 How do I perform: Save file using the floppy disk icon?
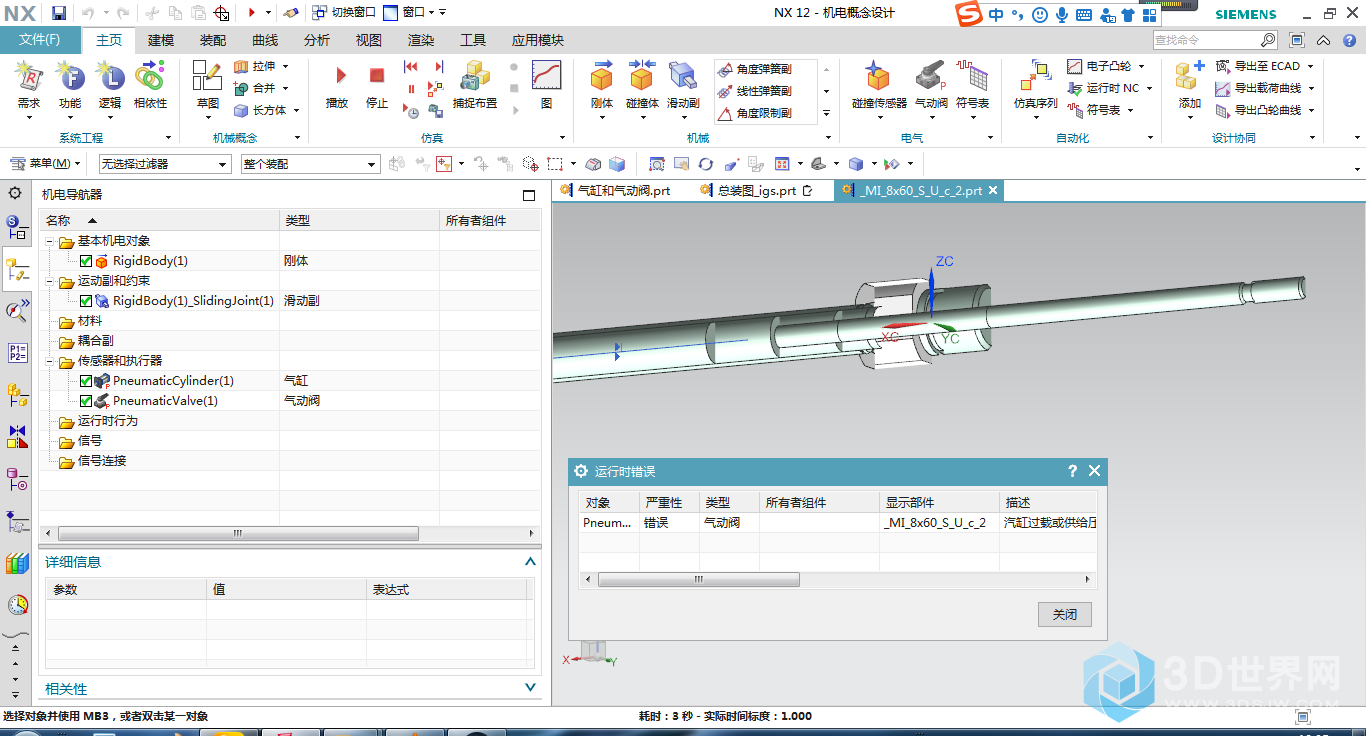(x=59, y=13)
